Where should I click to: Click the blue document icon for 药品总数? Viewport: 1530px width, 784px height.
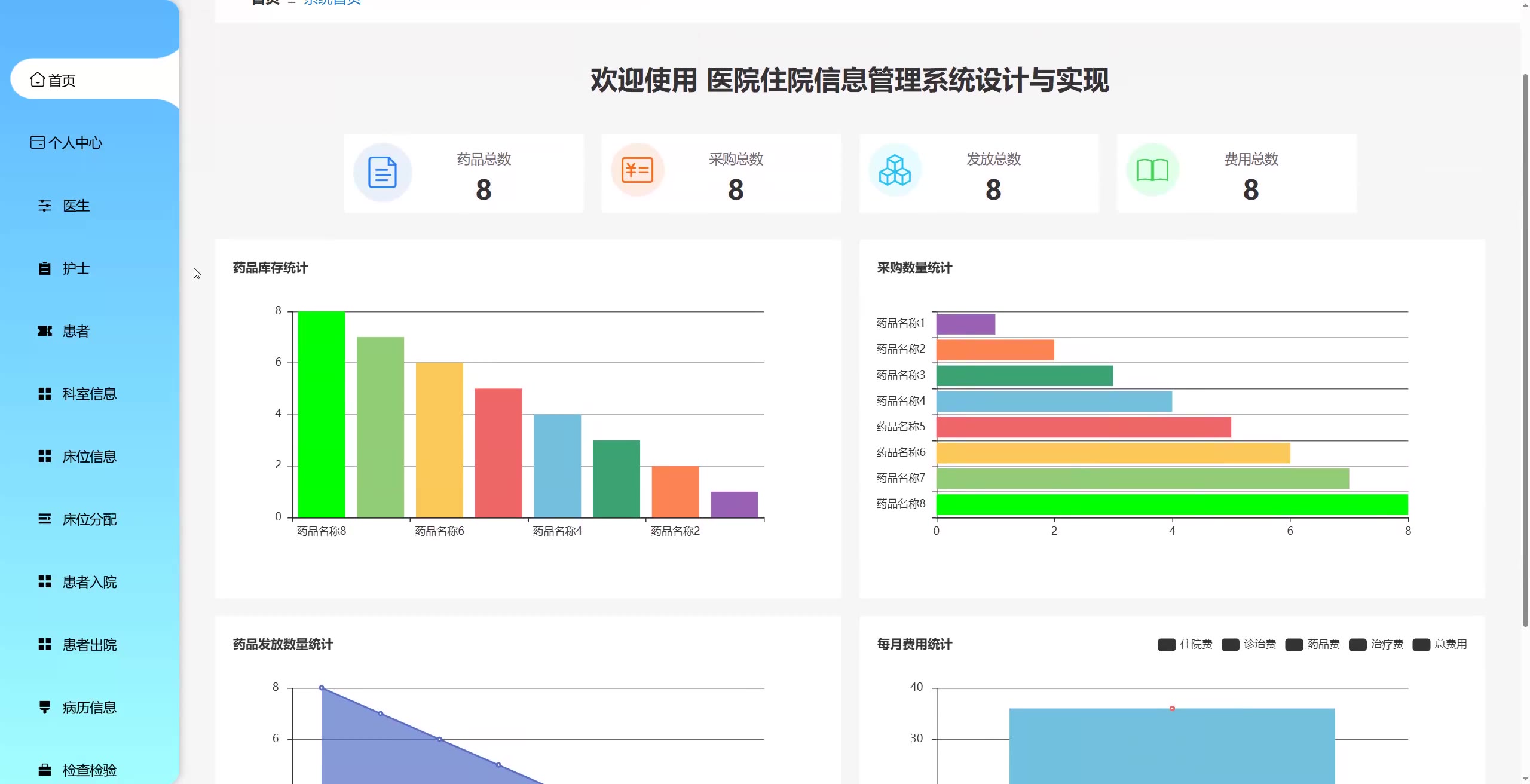point(382,173)
